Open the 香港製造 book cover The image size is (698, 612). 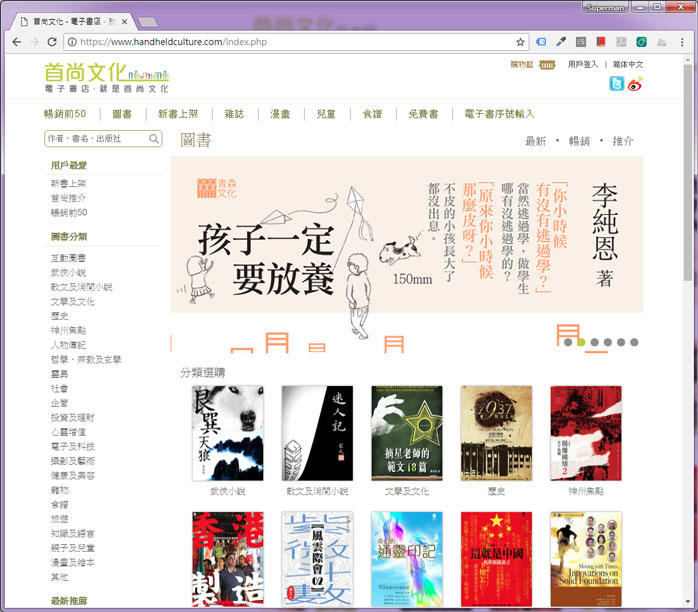[x=227, y=559]
